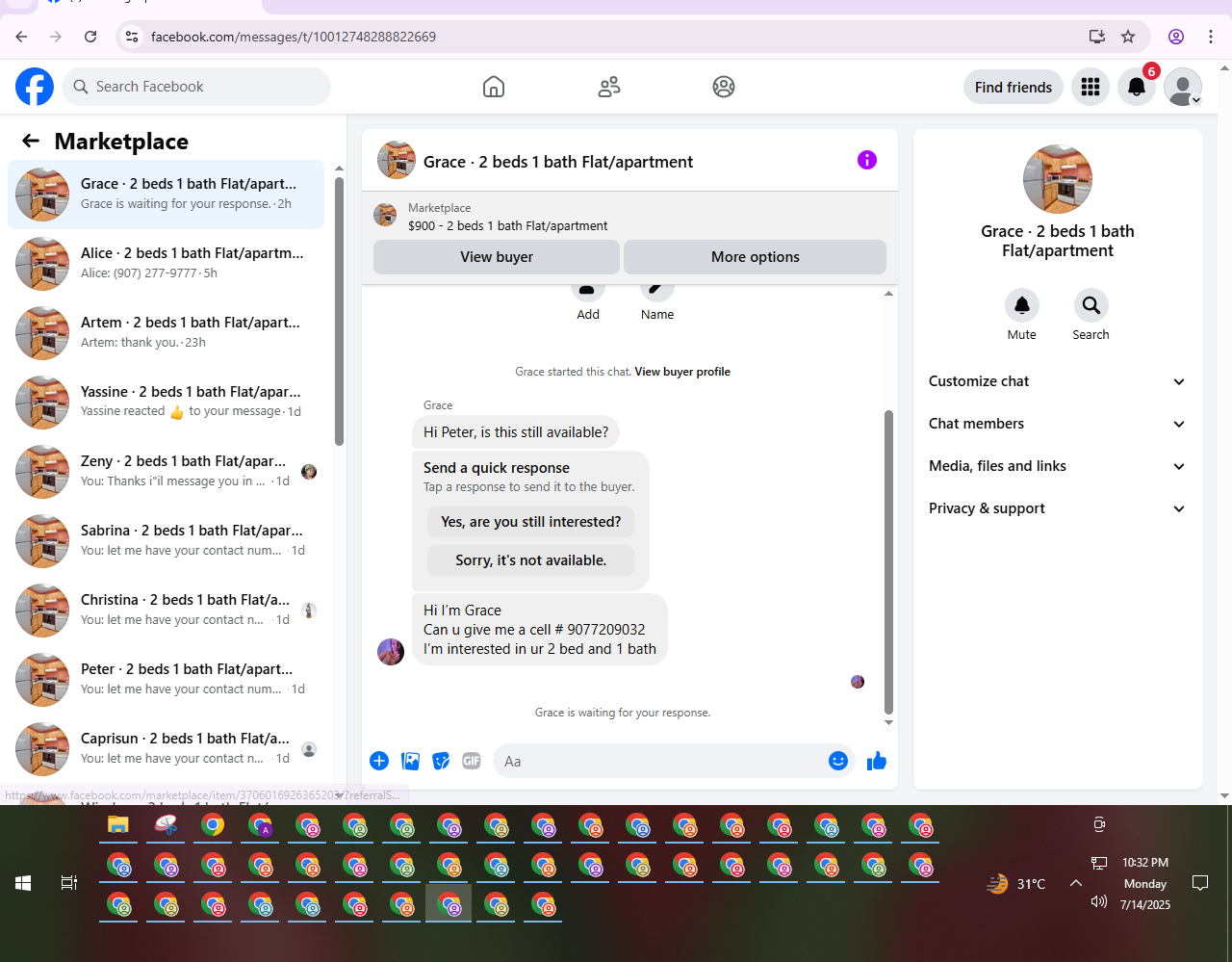Click the browser back arrow
The image size is (1232, 962).
pos(21,37)
